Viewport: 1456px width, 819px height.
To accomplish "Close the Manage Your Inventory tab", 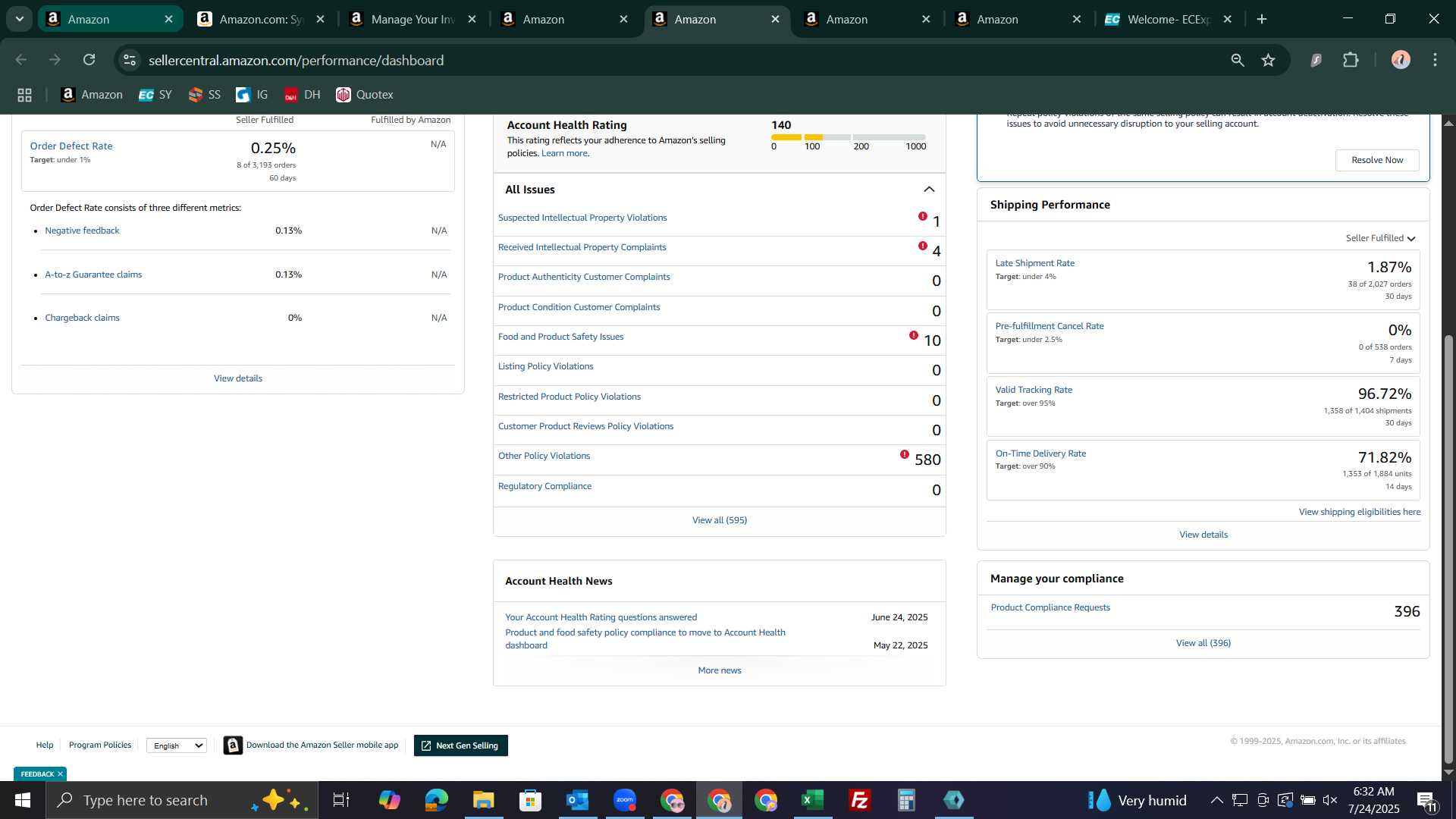I will tap(472, 19).
